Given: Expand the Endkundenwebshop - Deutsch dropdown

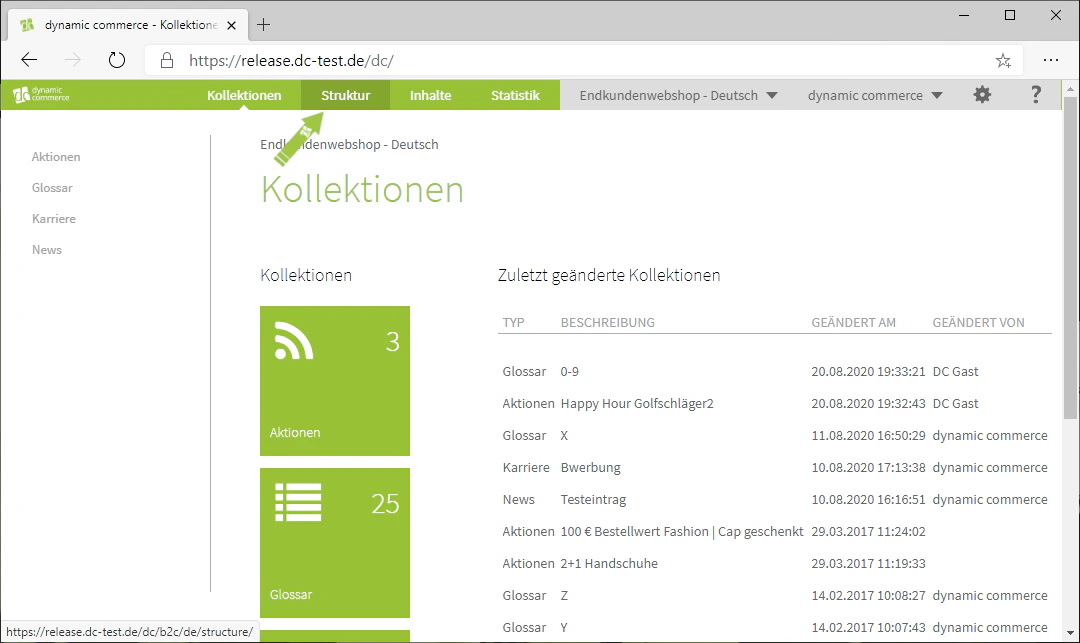Looking at the screenshot, I should (678, 95).
